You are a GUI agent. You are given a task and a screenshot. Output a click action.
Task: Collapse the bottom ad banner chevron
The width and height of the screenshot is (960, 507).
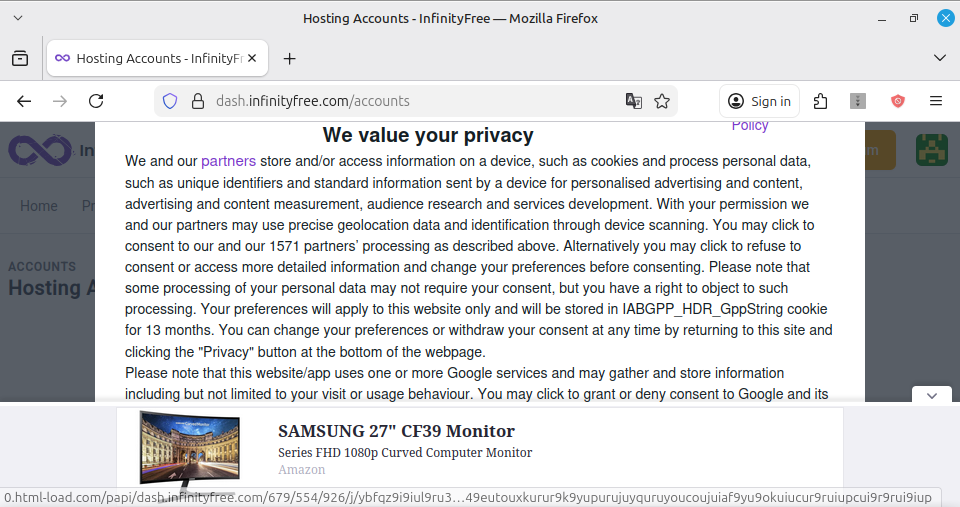click(931, 396)
